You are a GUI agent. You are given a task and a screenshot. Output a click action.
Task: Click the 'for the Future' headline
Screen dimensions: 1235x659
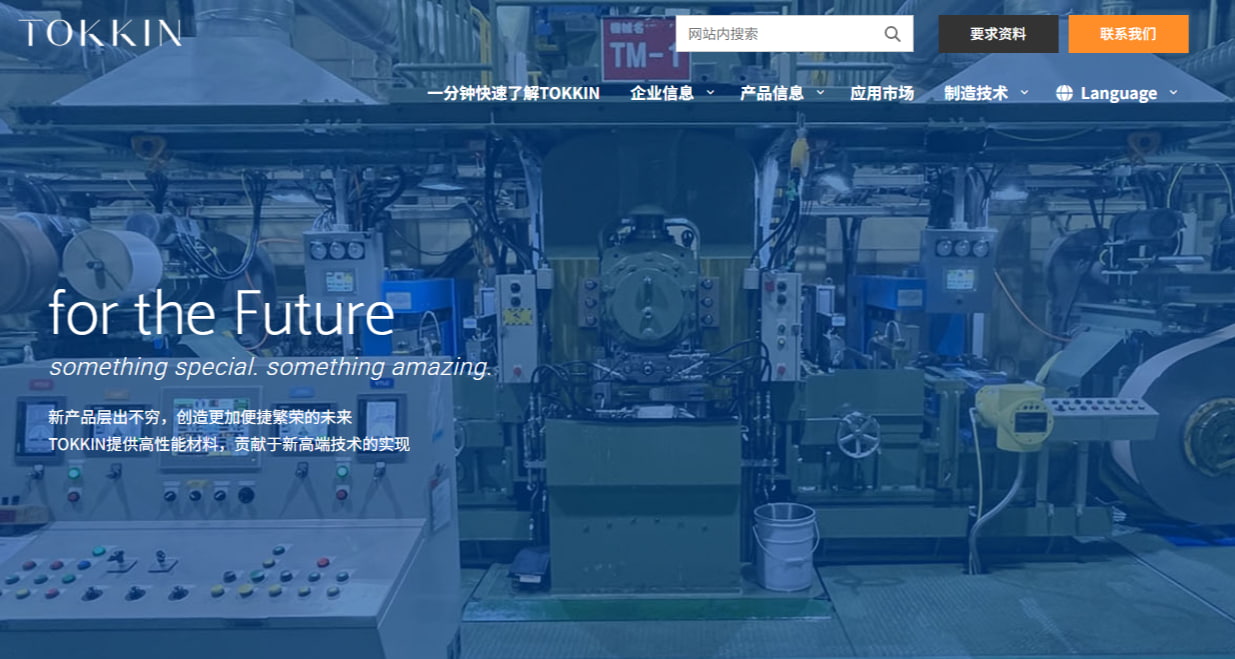[222, 313]
